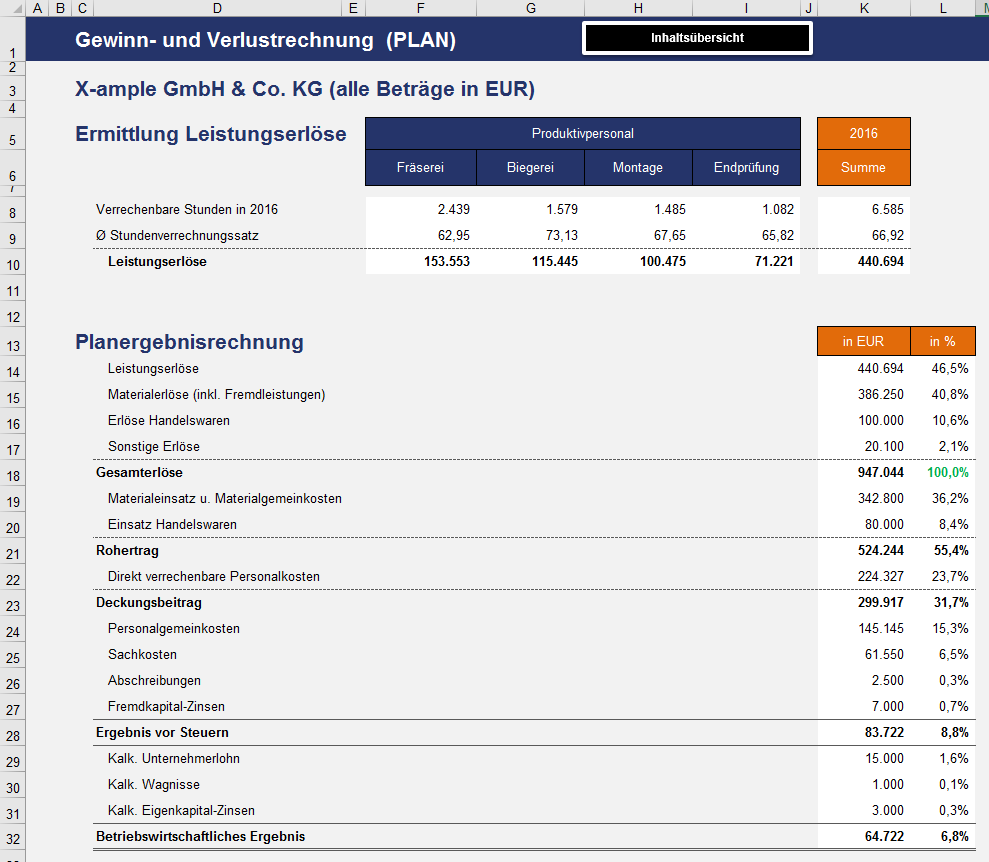The height and width of the screenshot is (862, 989).
Task: Select Fremdkapital-Zinsen amount 7.000
Action: 863,706
